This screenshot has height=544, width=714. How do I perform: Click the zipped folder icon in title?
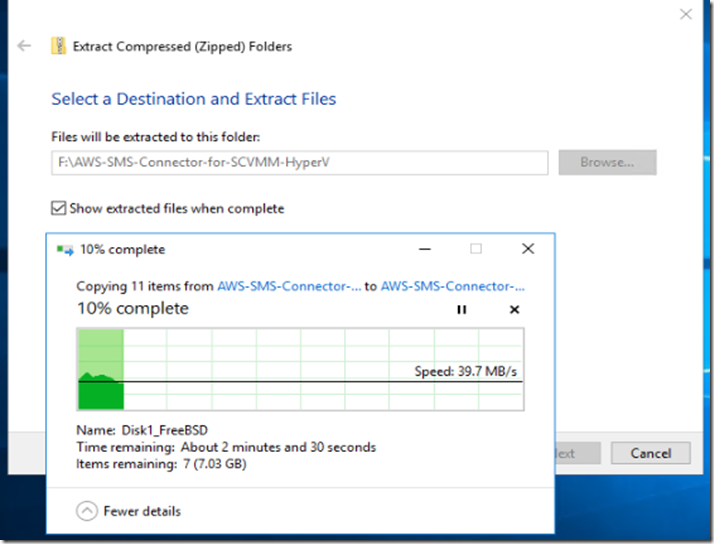pos(58,46)
